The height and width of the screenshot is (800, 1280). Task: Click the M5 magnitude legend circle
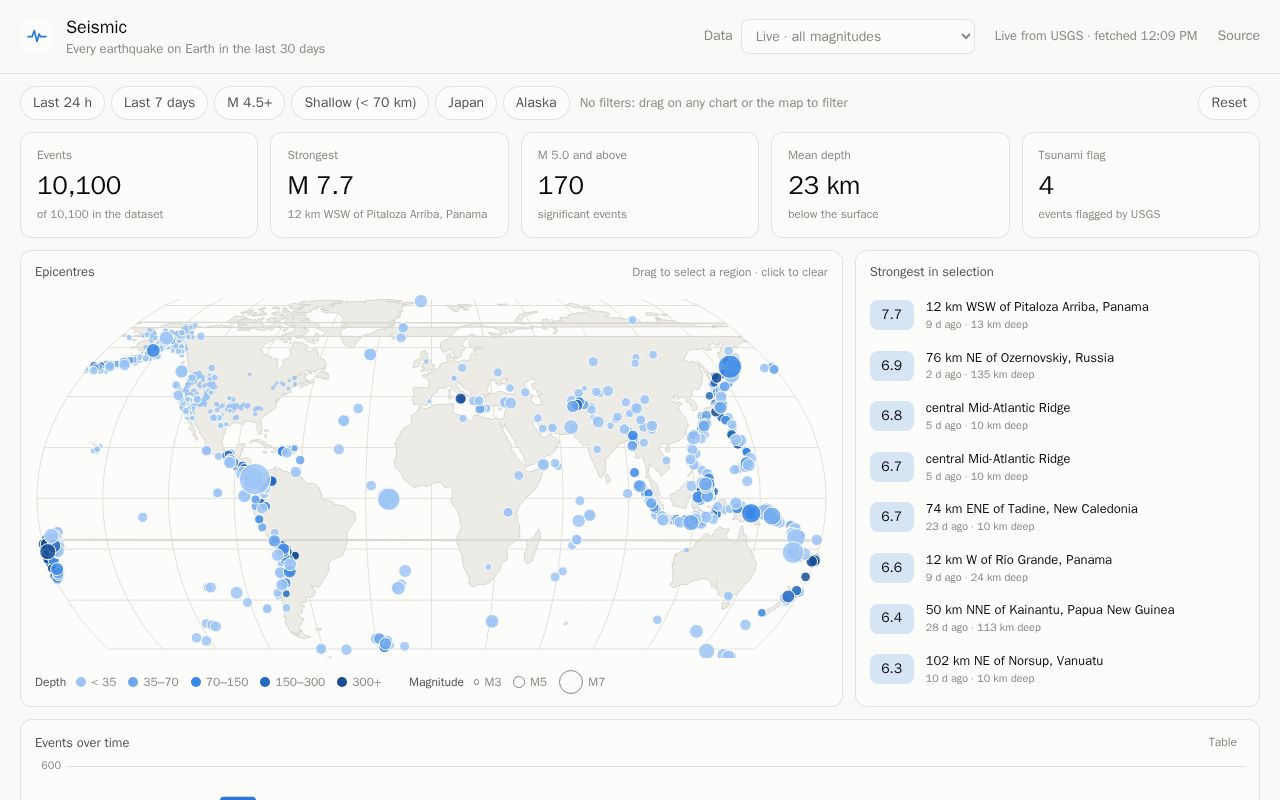(x=519, y=682)
